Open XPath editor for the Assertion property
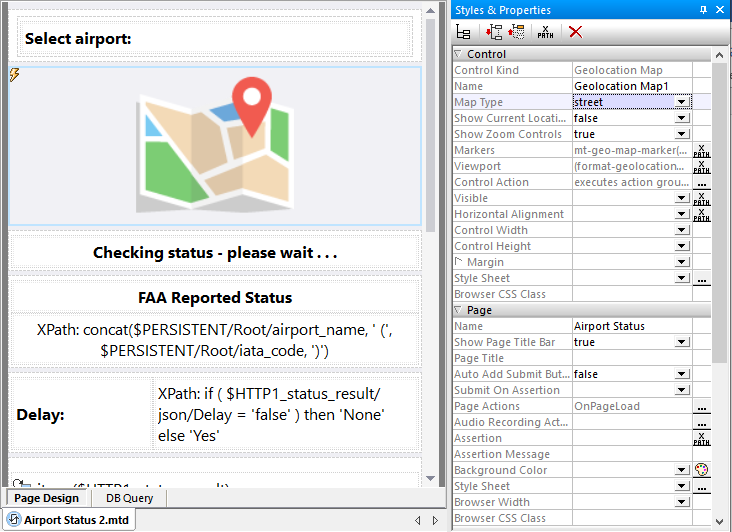The width and height of the screenshot is (732, 532). (701, 438)
